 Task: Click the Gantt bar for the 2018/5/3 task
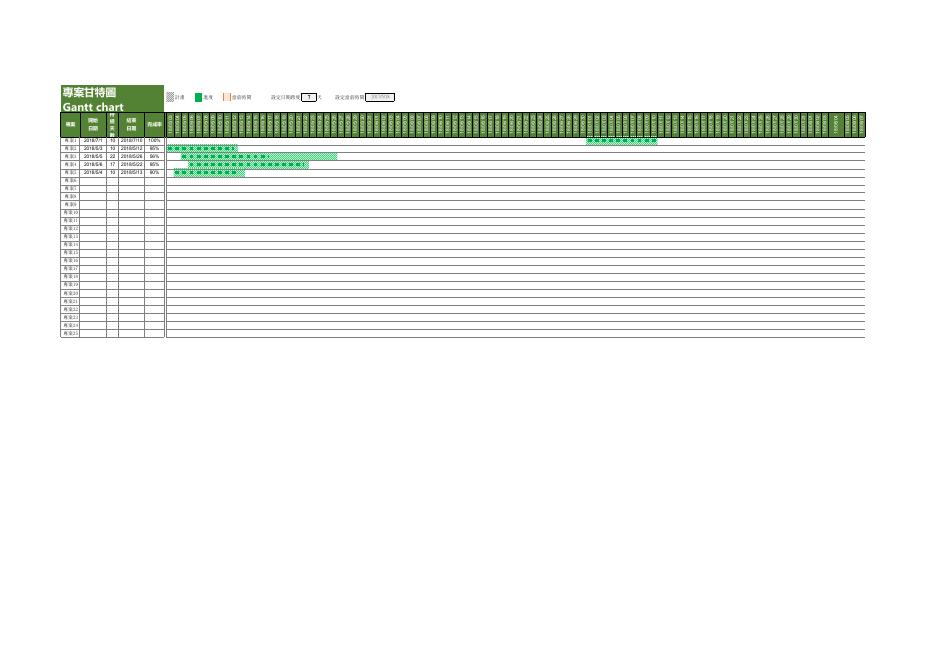coord(202,149)
